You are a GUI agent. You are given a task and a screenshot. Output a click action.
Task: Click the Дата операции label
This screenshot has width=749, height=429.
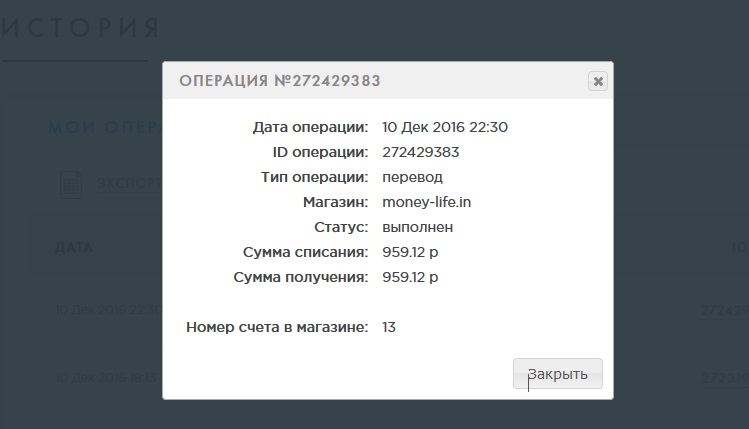[310, 127]
